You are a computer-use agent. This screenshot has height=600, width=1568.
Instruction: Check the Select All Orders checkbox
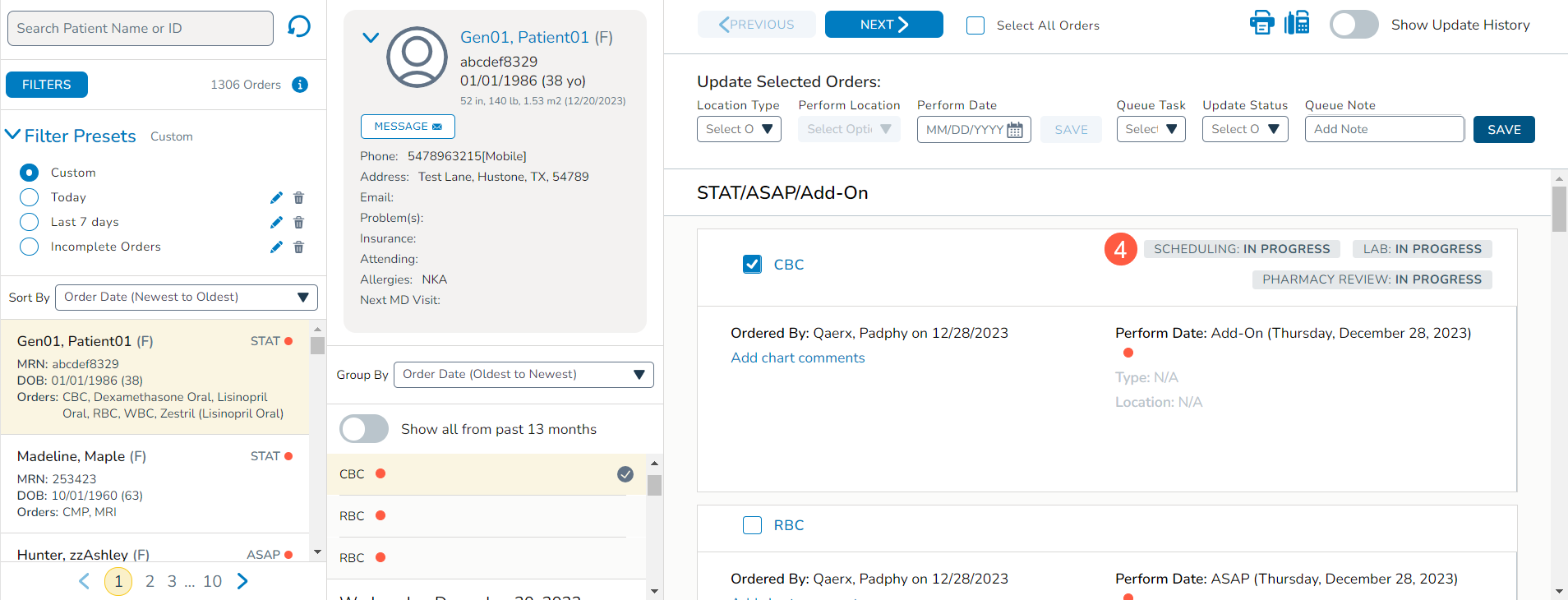(x=975, y=25)
